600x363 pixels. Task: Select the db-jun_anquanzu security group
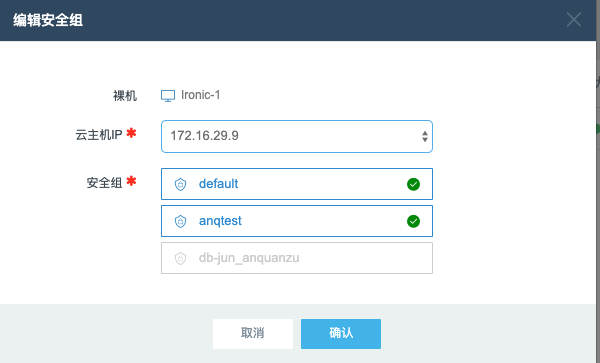click(x=297, y=258)
